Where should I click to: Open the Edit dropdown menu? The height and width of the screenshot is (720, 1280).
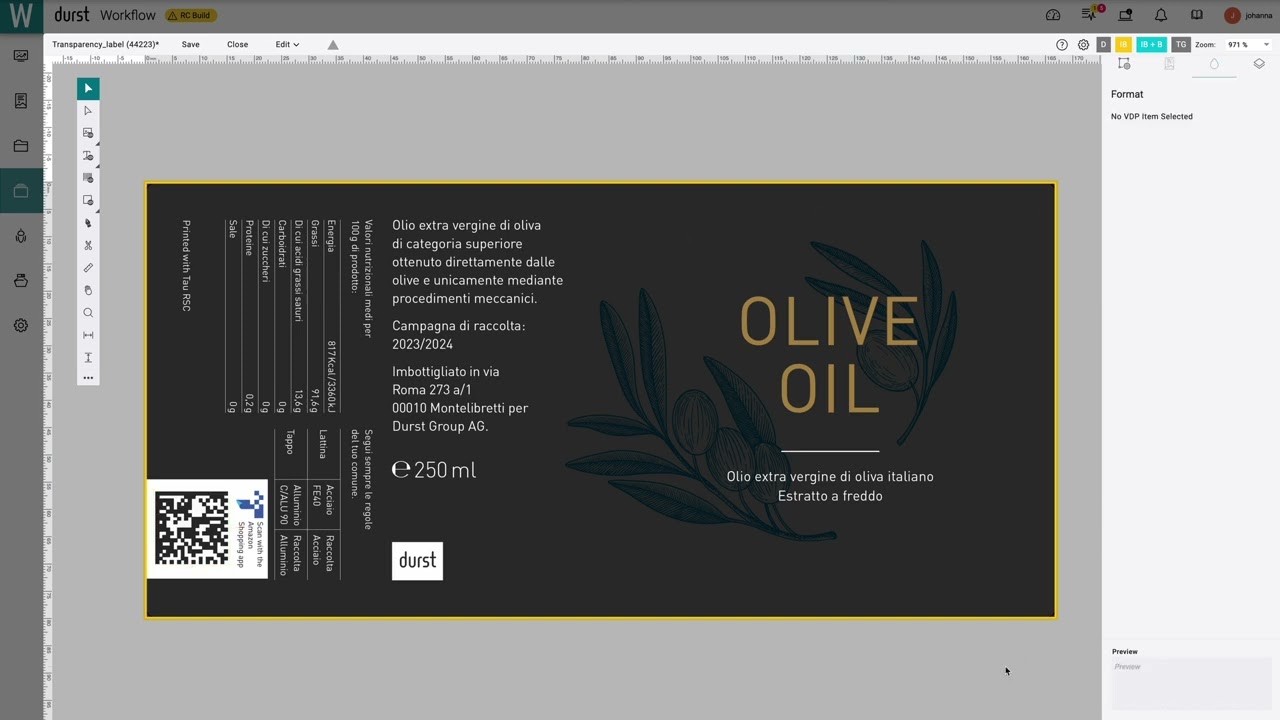pos(287,45)
